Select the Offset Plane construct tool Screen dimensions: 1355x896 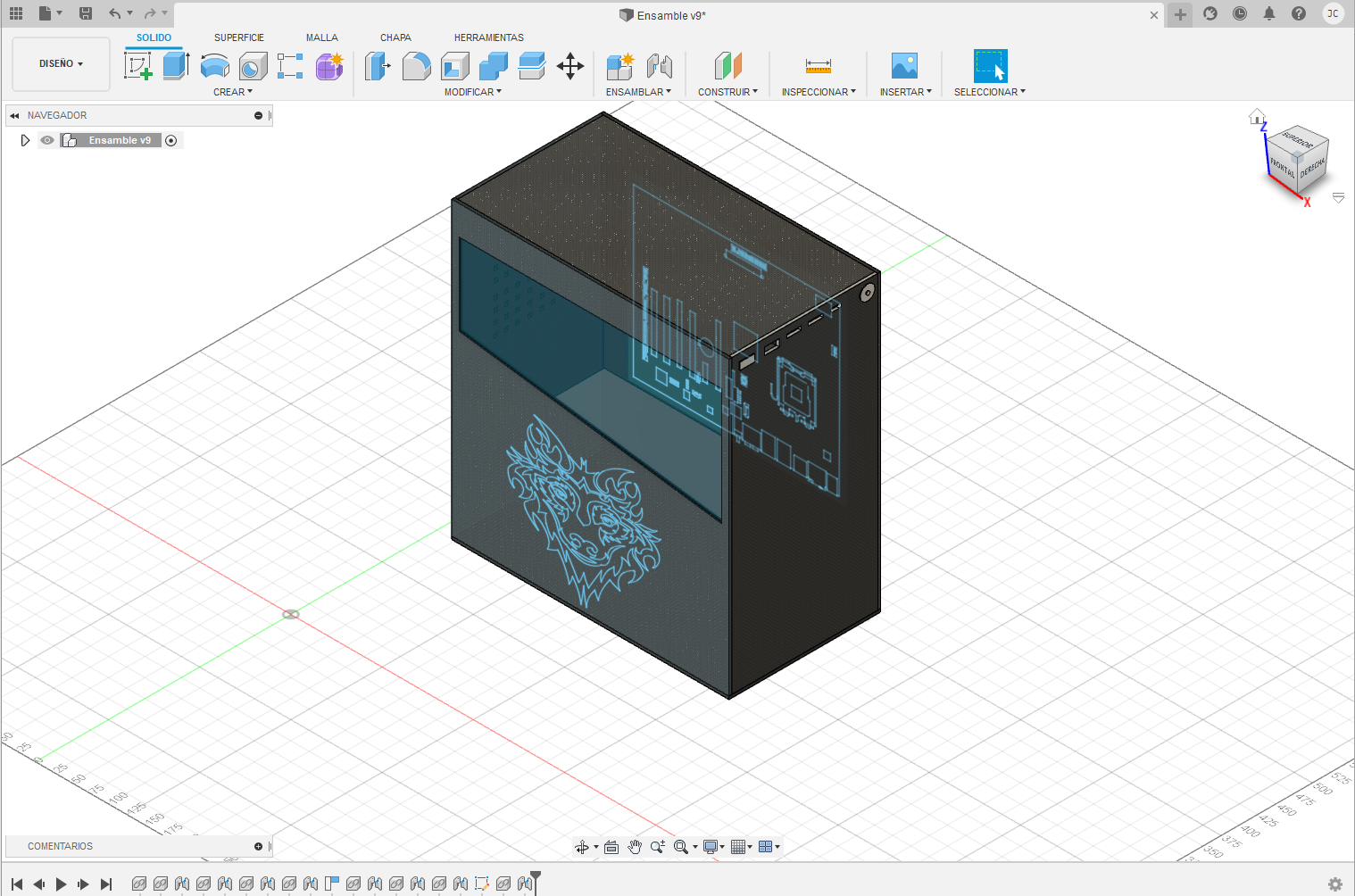[727, 66]
